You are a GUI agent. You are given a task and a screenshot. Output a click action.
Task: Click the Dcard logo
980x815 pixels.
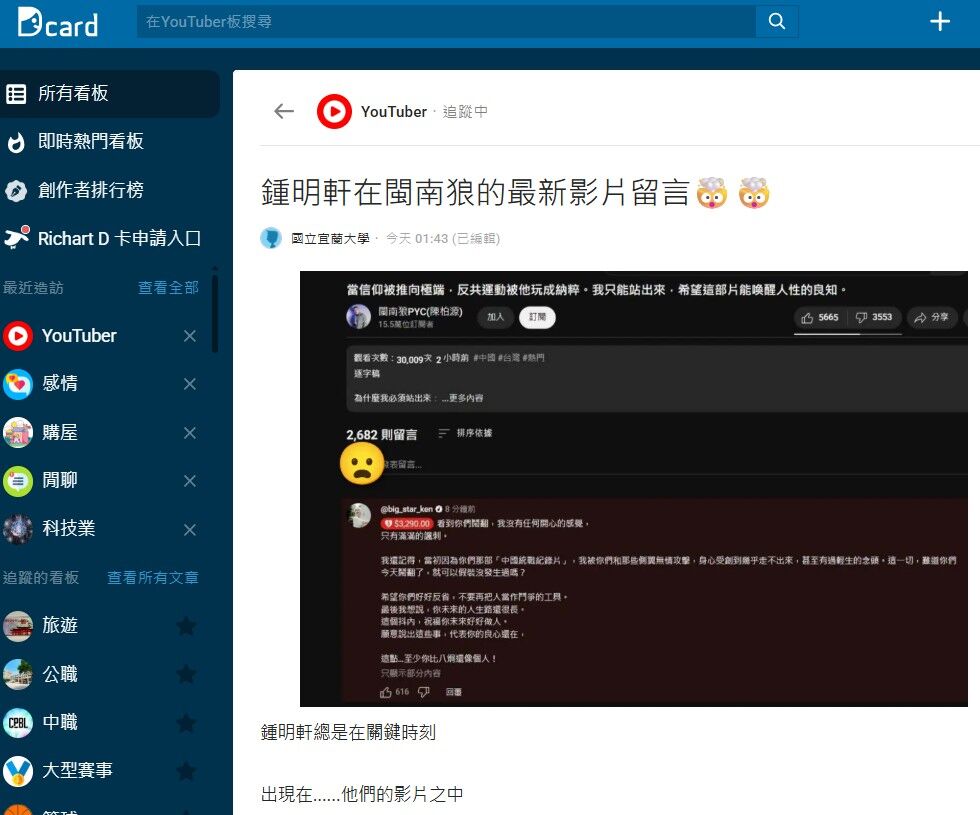57,22
